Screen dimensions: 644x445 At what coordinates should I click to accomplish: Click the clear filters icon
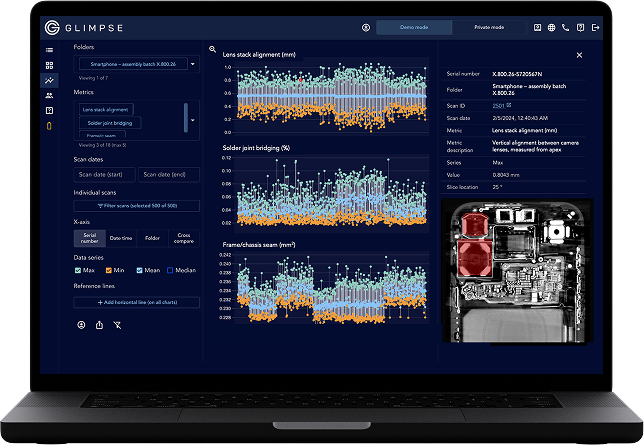coord(117,325)
